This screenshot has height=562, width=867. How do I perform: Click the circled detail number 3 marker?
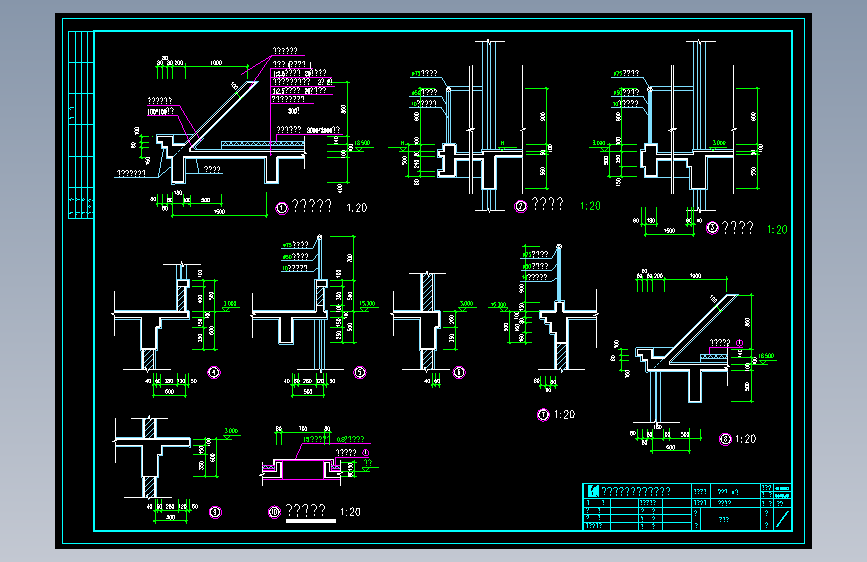(x=712, y=228)
